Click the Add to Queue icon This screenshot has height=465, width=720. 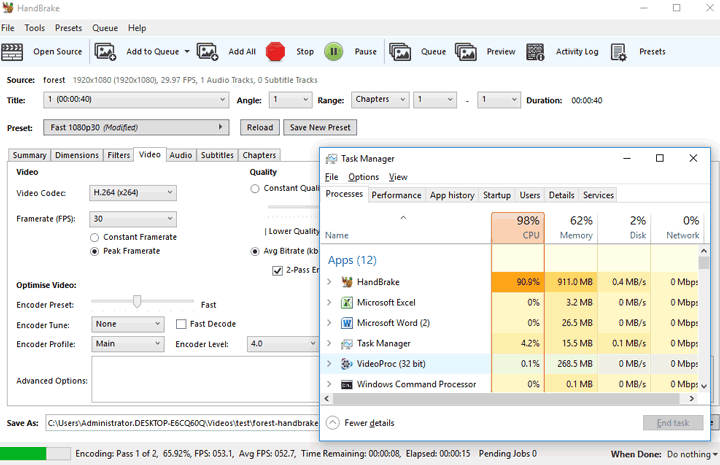[x=106, y=51]
